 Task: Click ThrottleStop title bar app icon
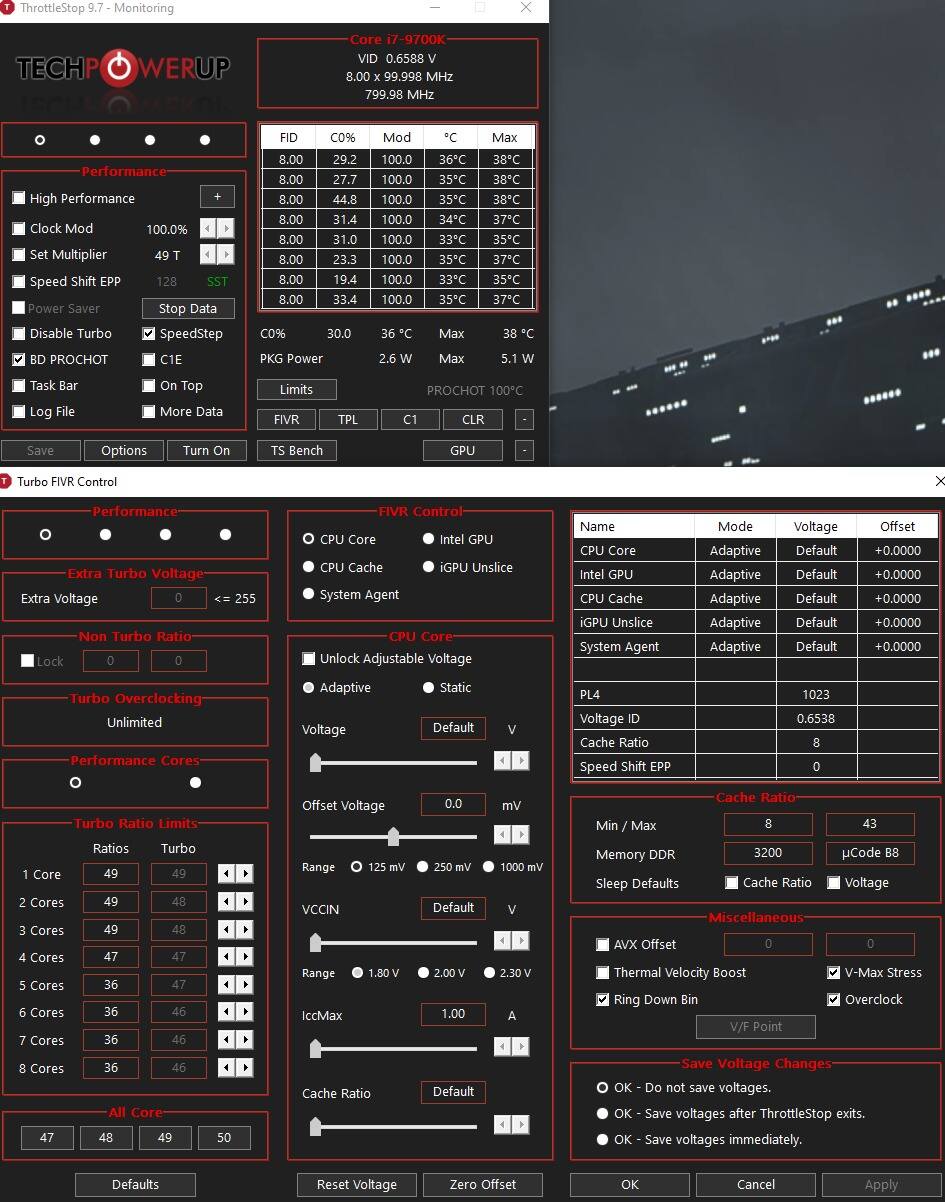click(x=8, y=8)
